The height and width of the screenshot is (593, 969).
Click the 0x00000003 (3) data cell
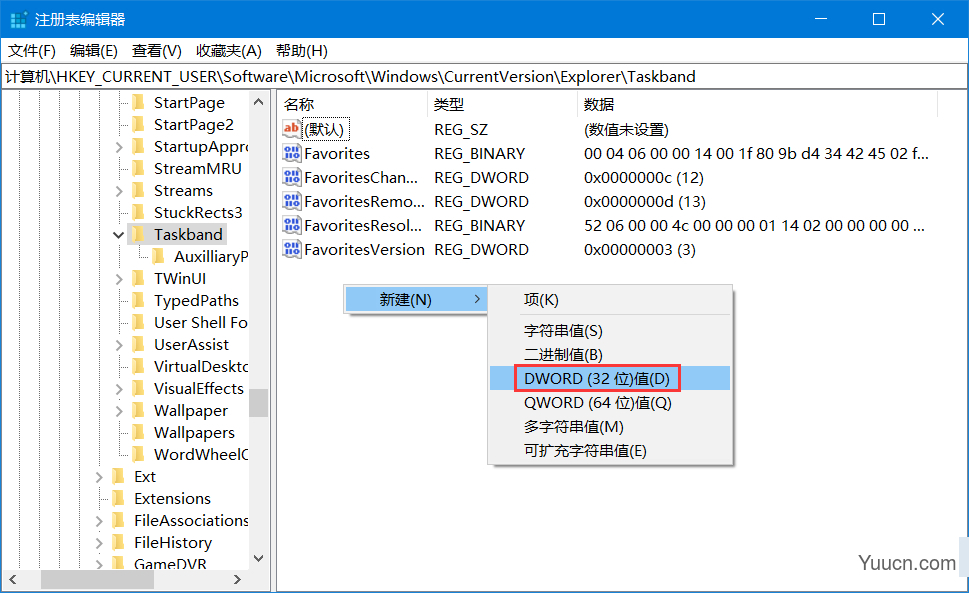pyautogui.click(x=640, y=250)
